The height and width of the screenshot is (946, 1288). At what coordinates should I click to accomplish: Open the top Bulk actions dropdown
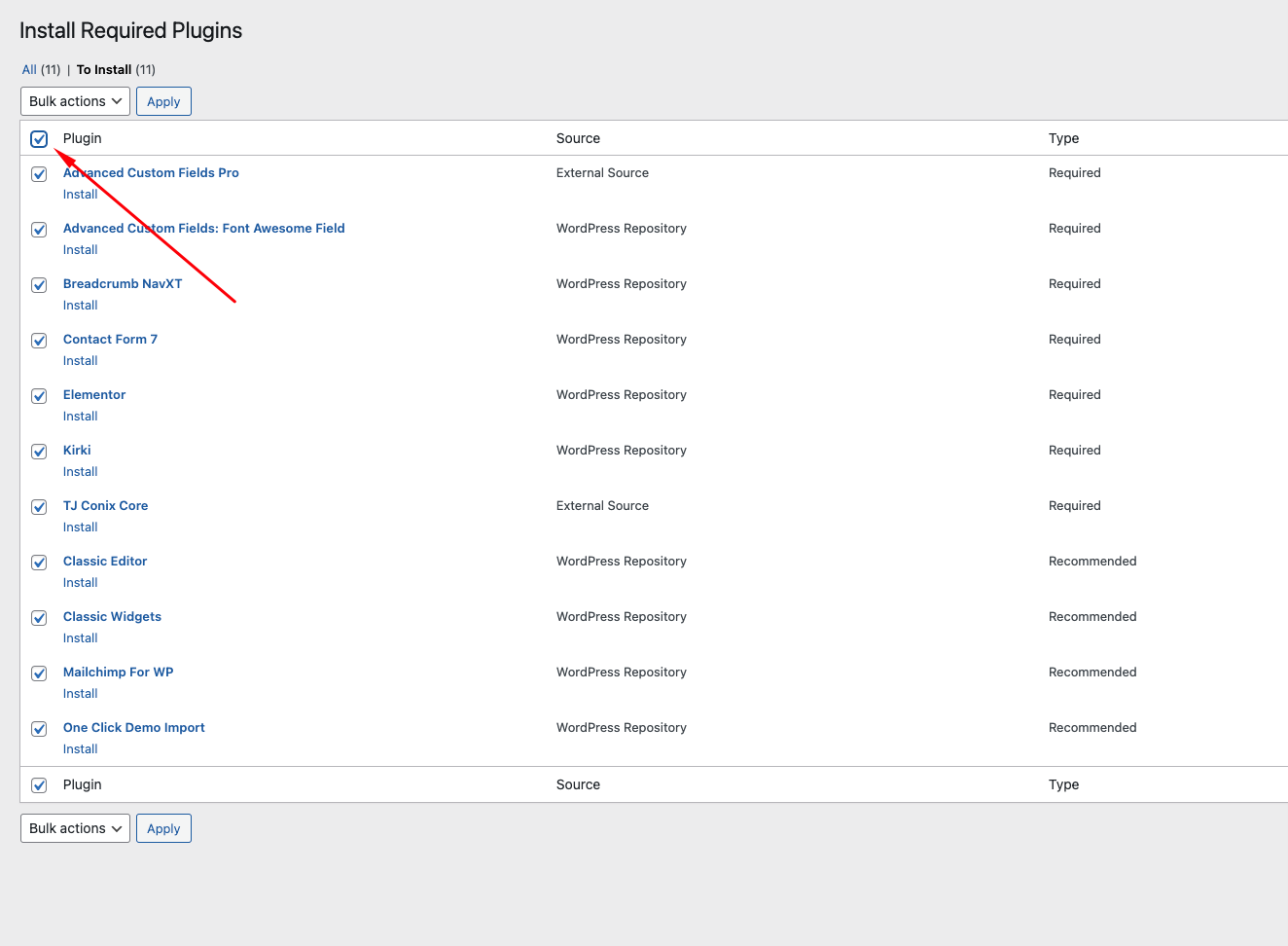click(75, 101)
